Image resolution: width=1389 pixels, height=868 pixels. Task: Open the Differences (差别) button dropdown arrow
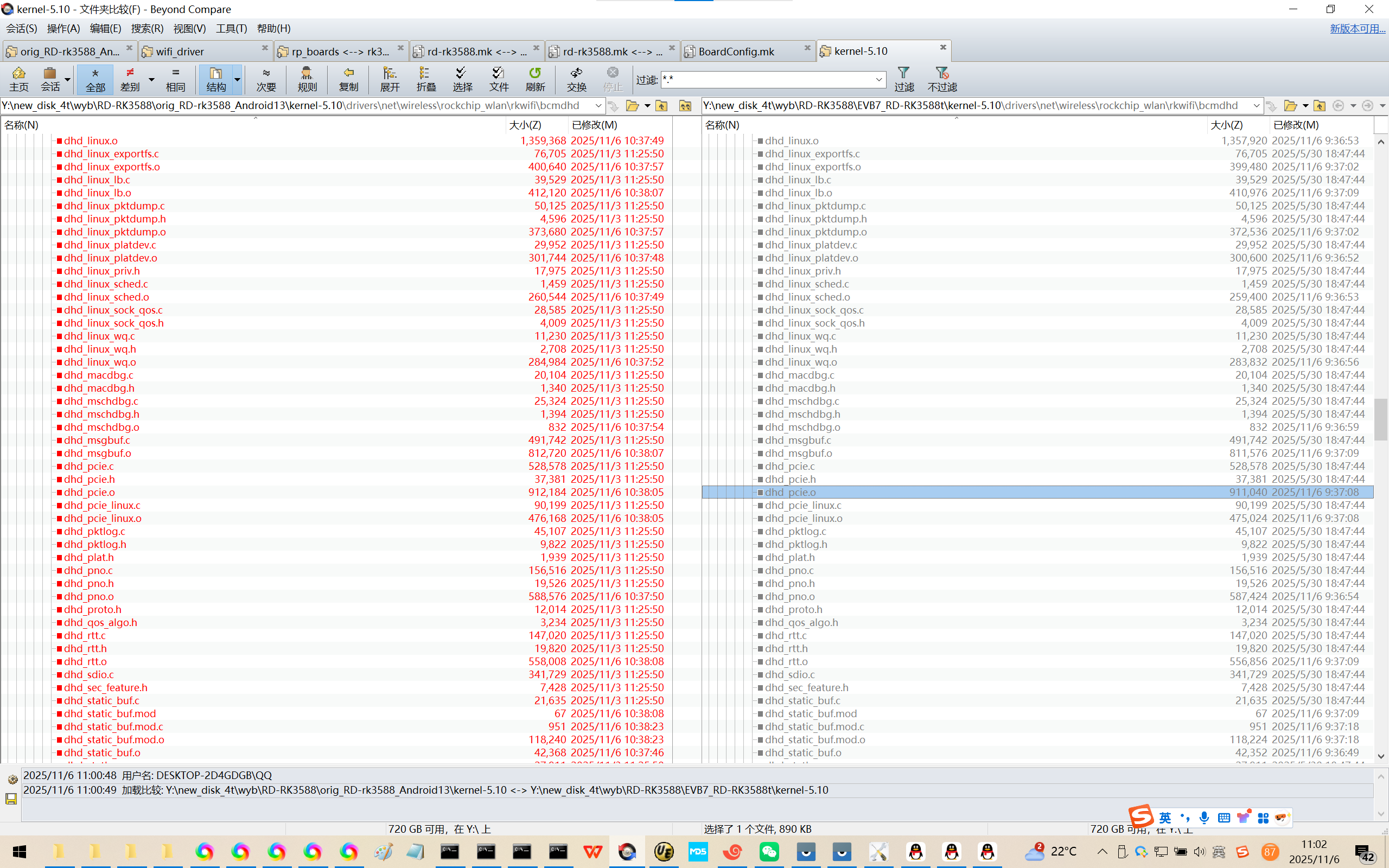151,79
